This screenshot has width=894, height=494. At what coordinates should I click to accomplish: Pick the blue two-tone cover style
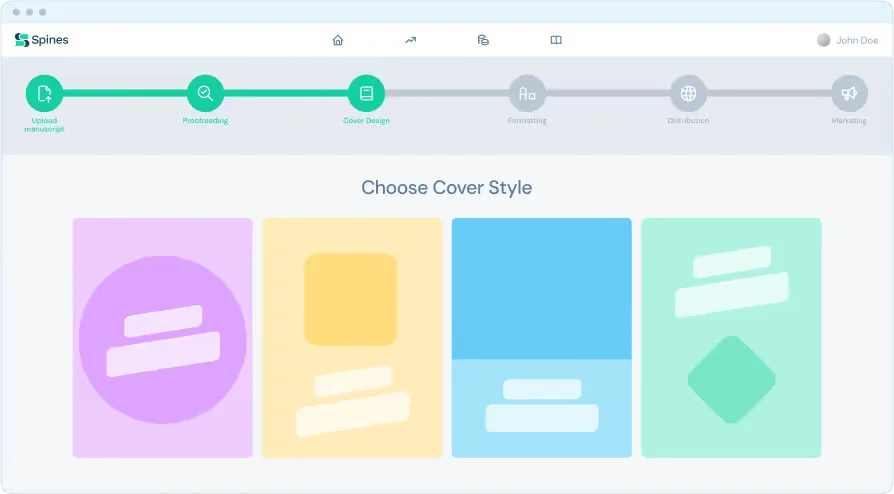point(541,338)
